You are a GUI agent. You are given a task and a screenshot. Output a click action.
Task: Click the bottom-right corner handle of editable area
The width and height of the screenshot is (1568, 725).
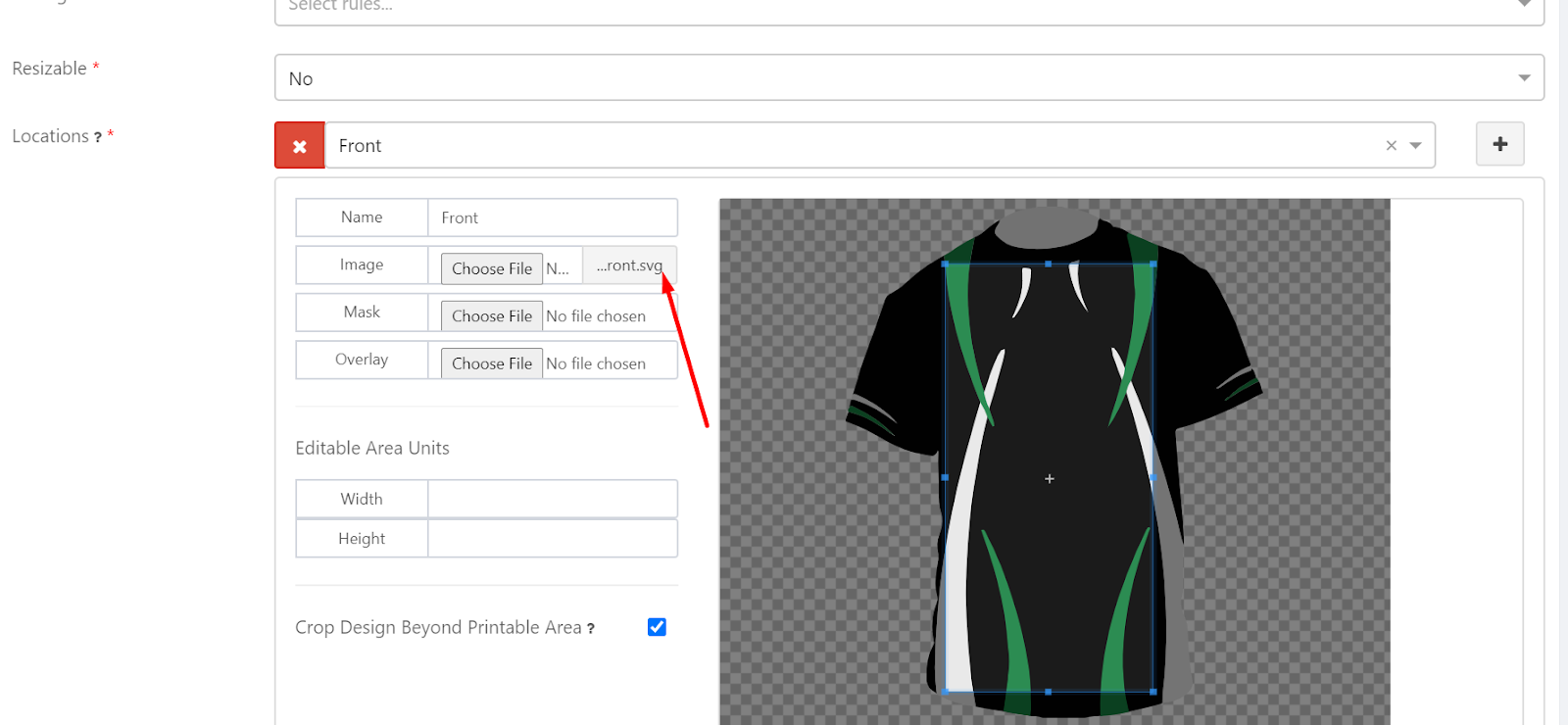(1153, 692)
